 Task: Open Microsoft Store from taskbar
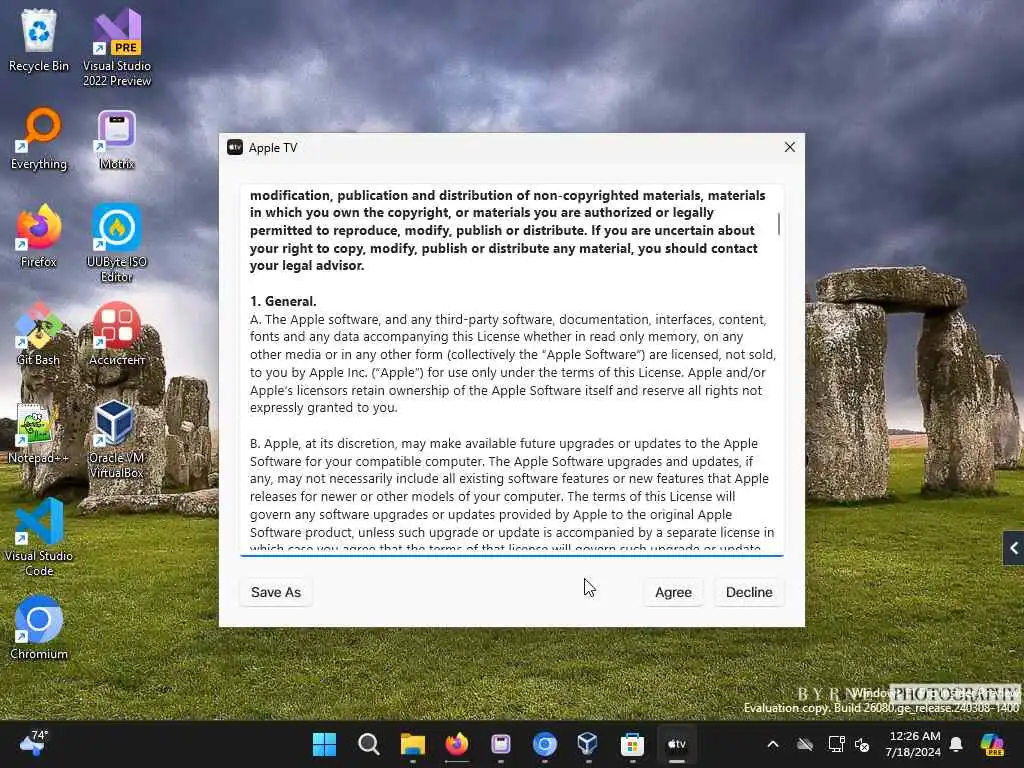point(632,744)
